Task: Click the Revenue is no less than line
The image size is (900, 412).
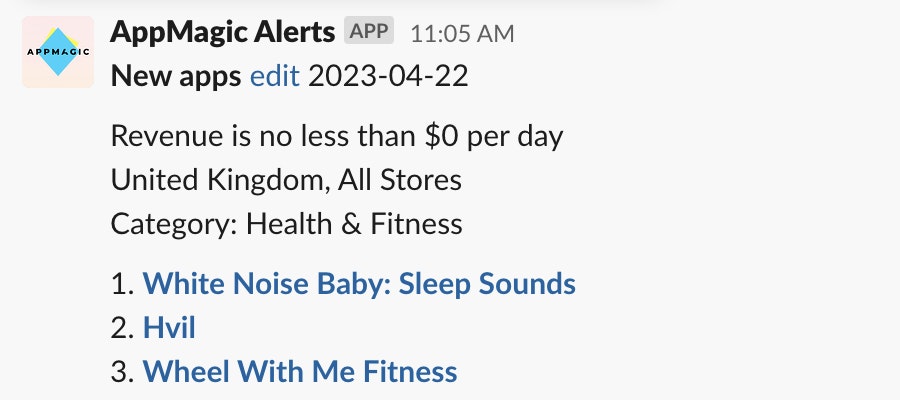Action: [x=337, y=137]
